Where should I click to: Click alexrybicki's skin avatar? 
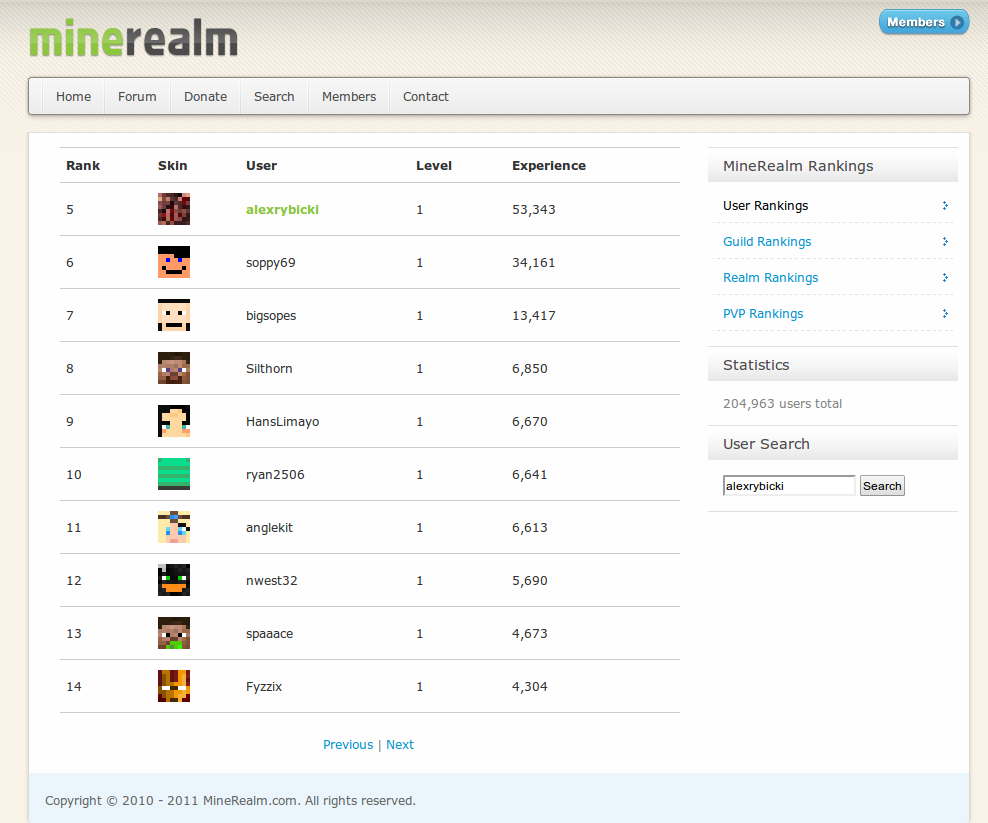[173, 209]
